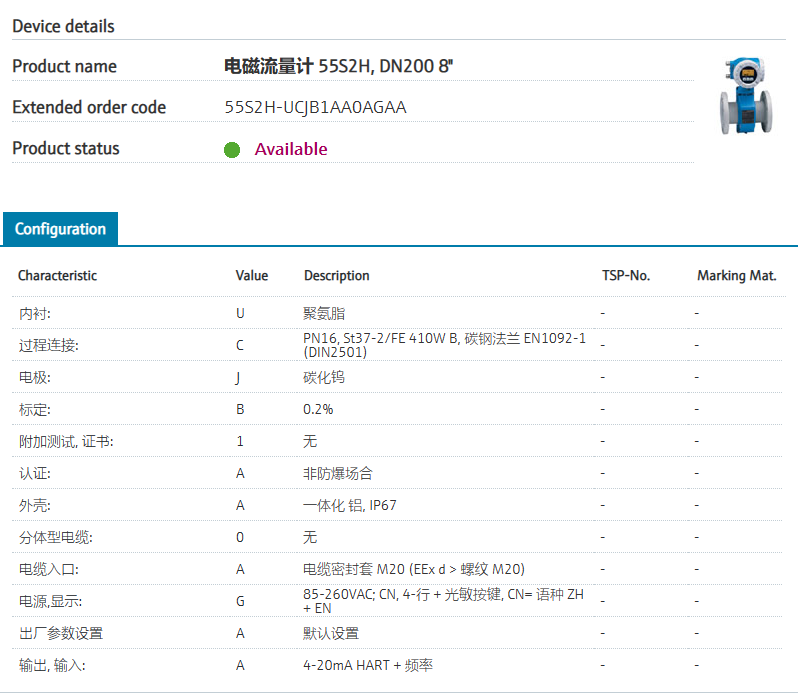Click the TSP-No. column header
Screen dimensions: 798x693
(x=625, y=275)
